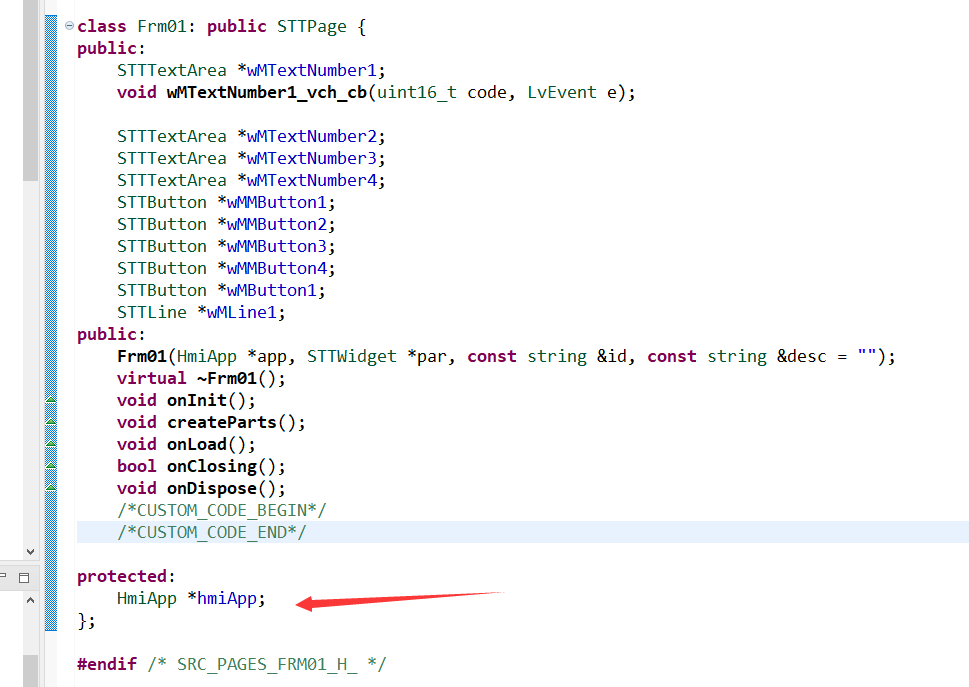The image size is (969, 687).
Task: Click the &desc parameter in constructor
Action: click(801, 356)
